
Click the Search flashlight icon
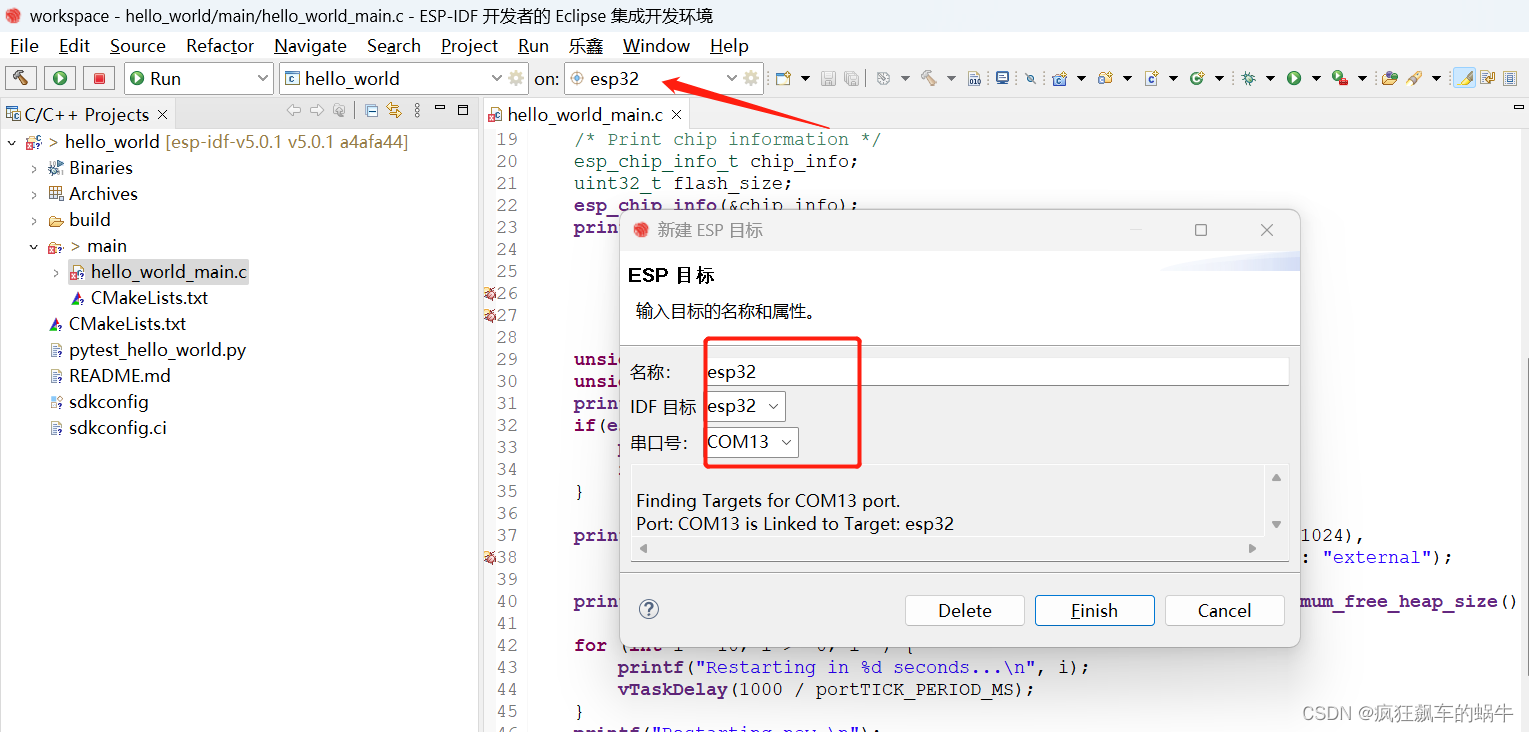1414,78
